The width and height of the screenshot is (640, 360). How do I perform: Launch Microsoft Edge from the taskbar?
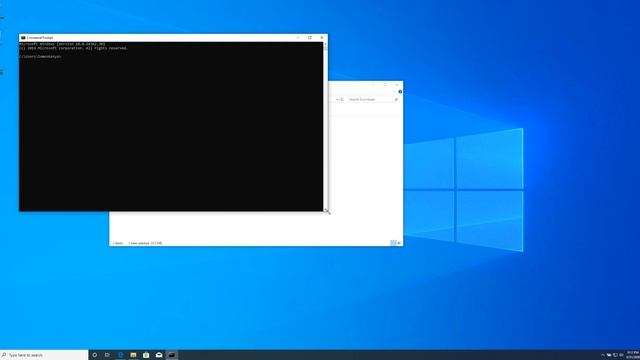(120, 355)
